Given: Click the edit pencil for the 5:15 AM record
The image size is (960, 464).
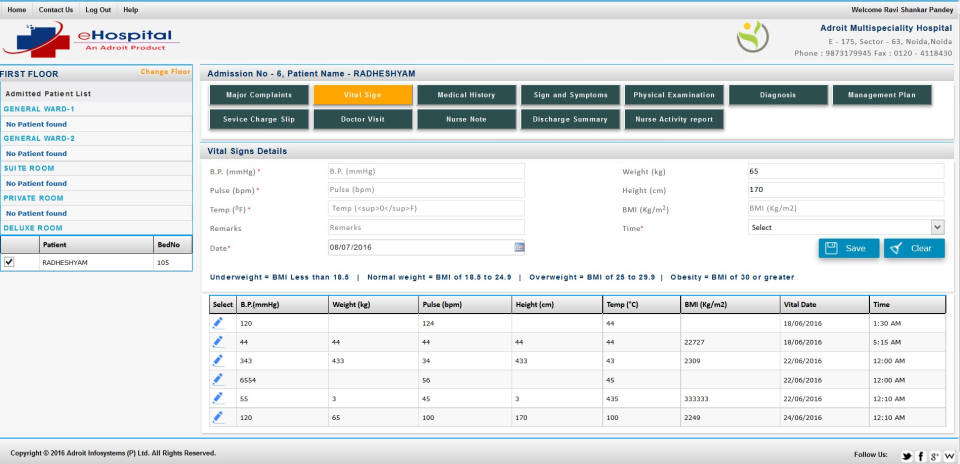Looking at the screenshot, I should click(x=218, y=342).
